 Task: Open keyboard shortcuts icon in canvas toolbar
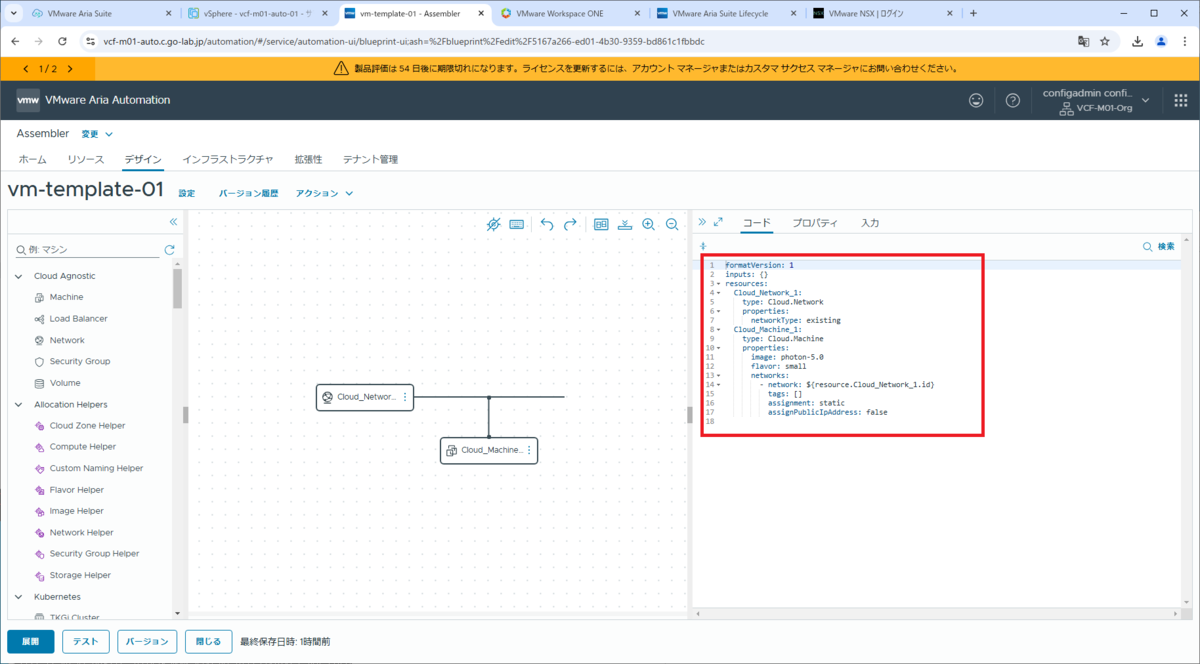click(x=517, y=225)
